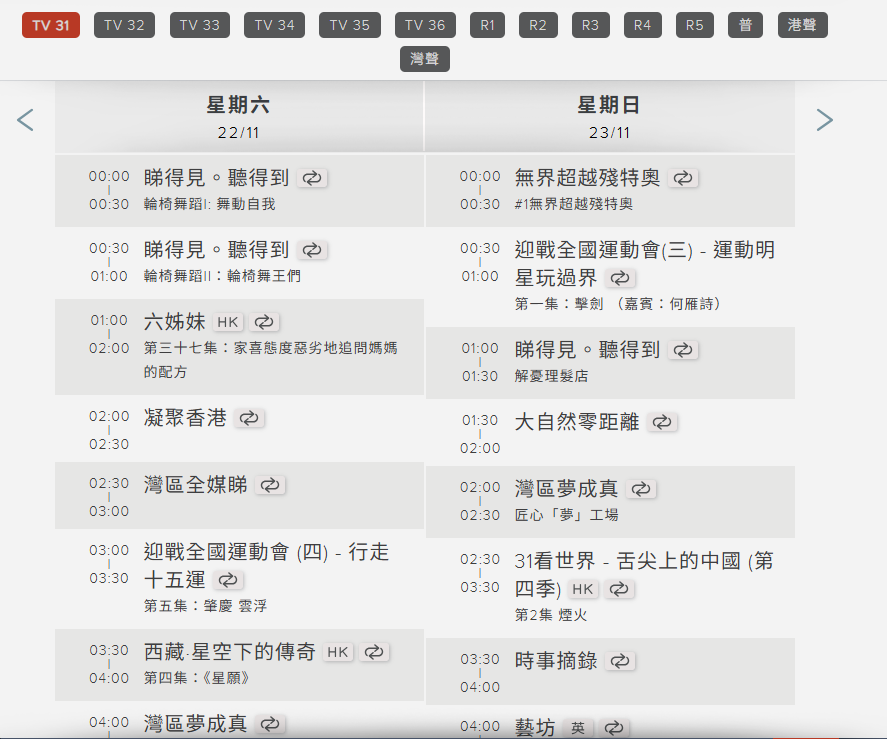Viewport: 887px width, 739px height.
Task: Select the 港聲 channel button
Action: click(802, 25)
